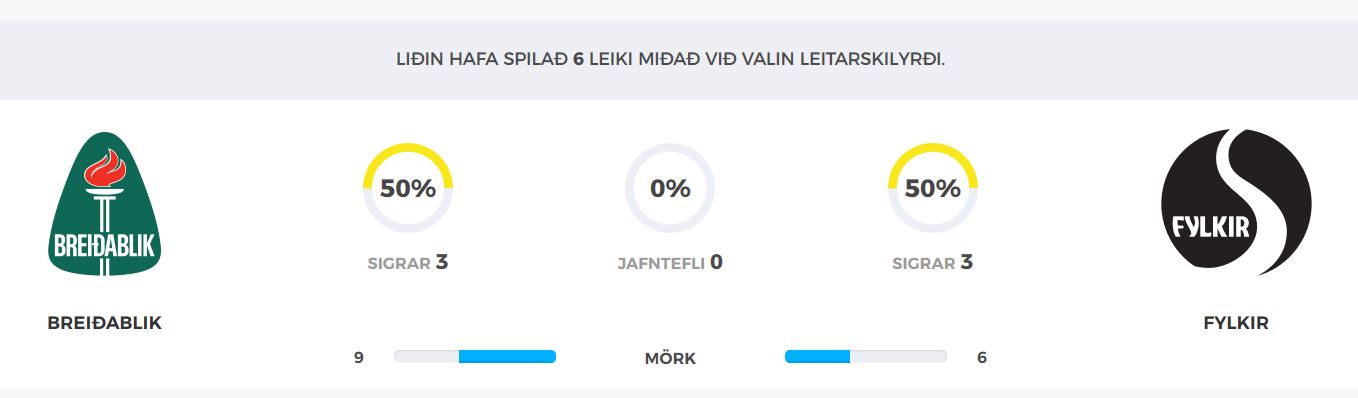Click SIGRAR 3 under Breiðablik's circle

coord(407,263)
